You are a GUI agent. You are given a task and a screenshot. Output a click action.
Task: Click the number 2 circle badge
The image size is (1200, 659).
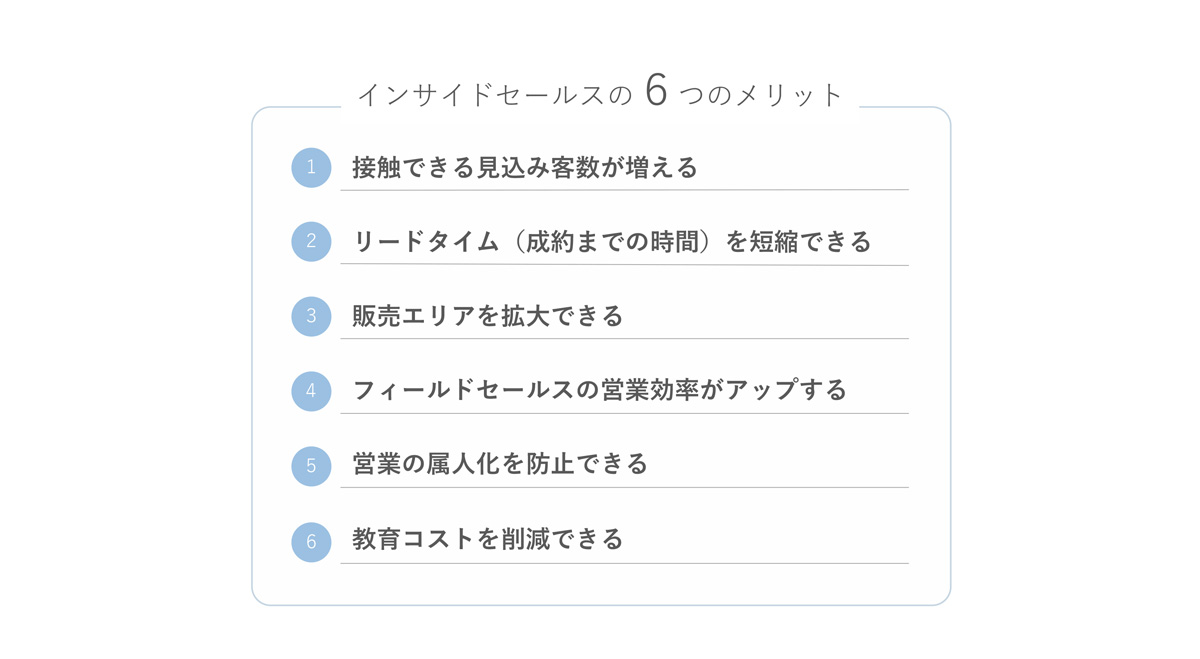[311, 241]
